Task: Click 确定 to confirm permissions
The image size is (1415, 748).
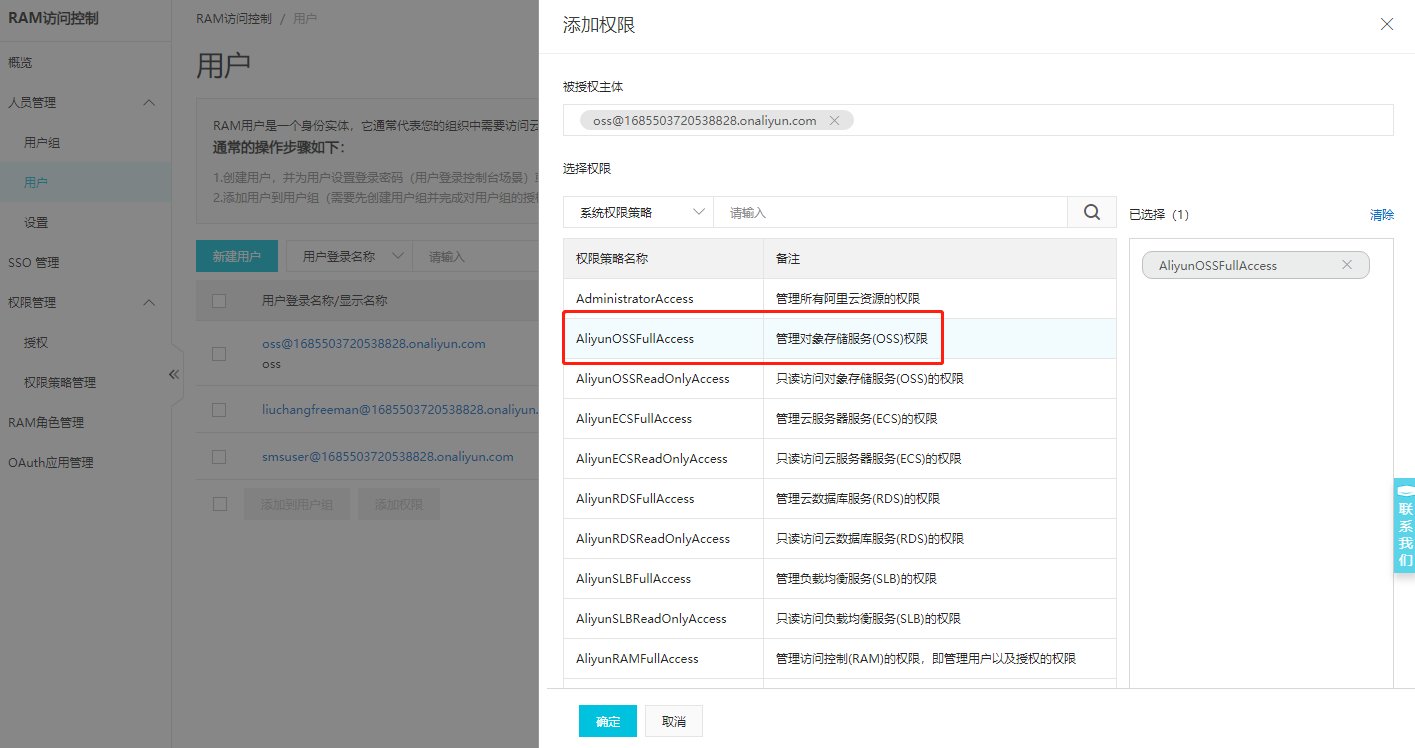Action: click(x=607, y=720)
